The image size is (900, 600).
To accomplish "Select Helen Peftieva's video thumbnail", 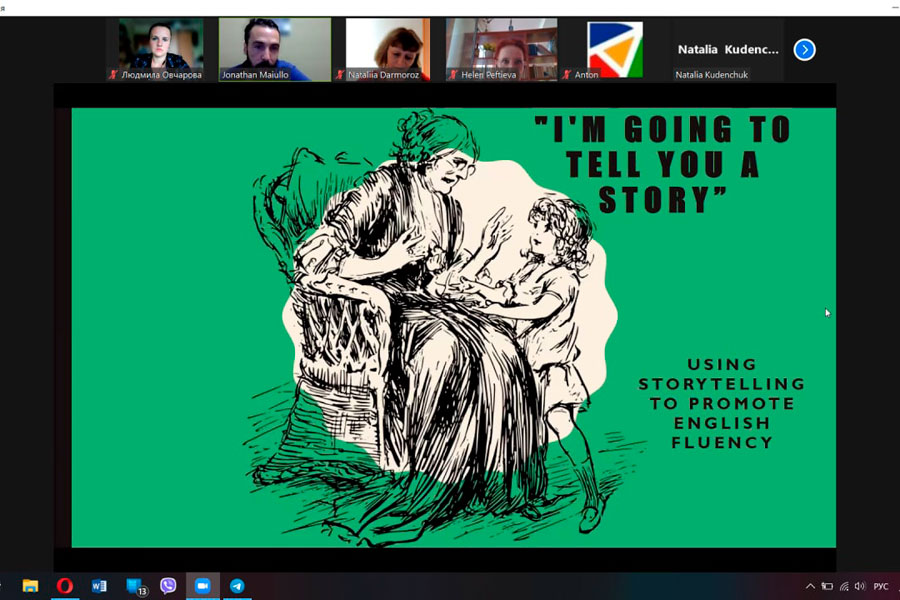I will pos(501,48).
